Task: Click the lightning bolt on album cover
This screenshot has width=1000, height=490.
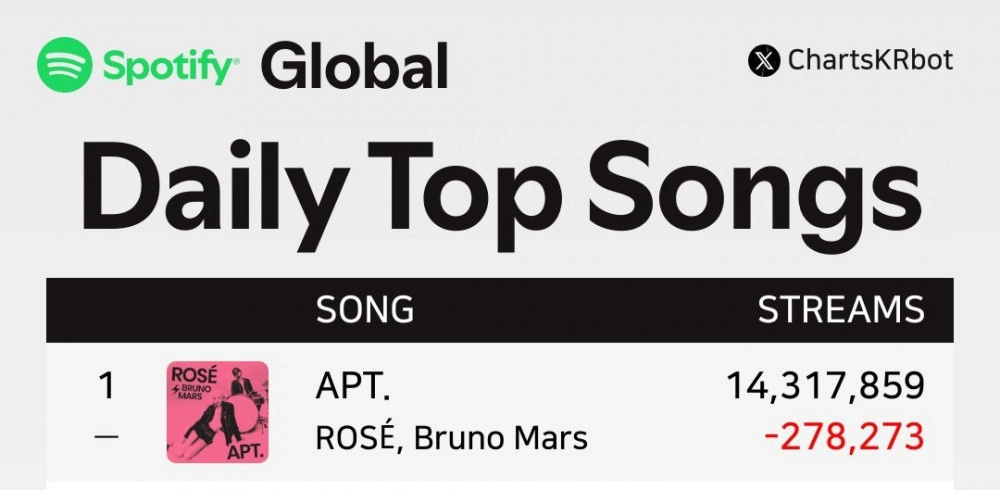Action: [175, 390]
